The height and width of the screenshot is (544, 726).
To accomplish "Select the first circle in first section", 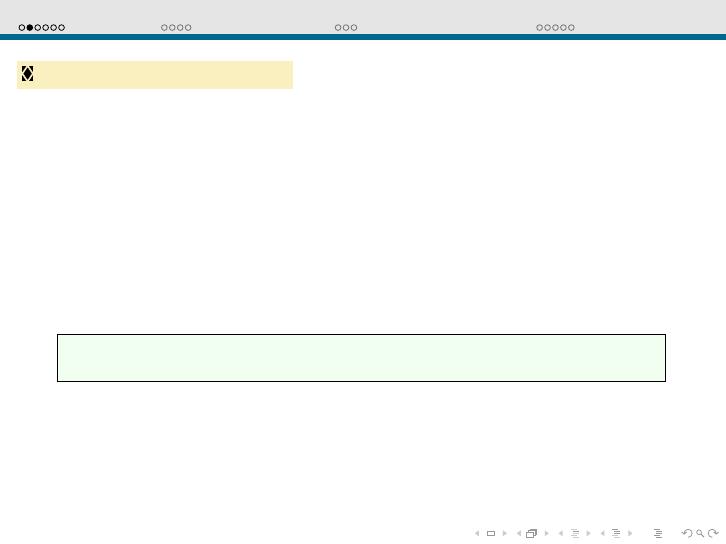I will coord(22,28).
